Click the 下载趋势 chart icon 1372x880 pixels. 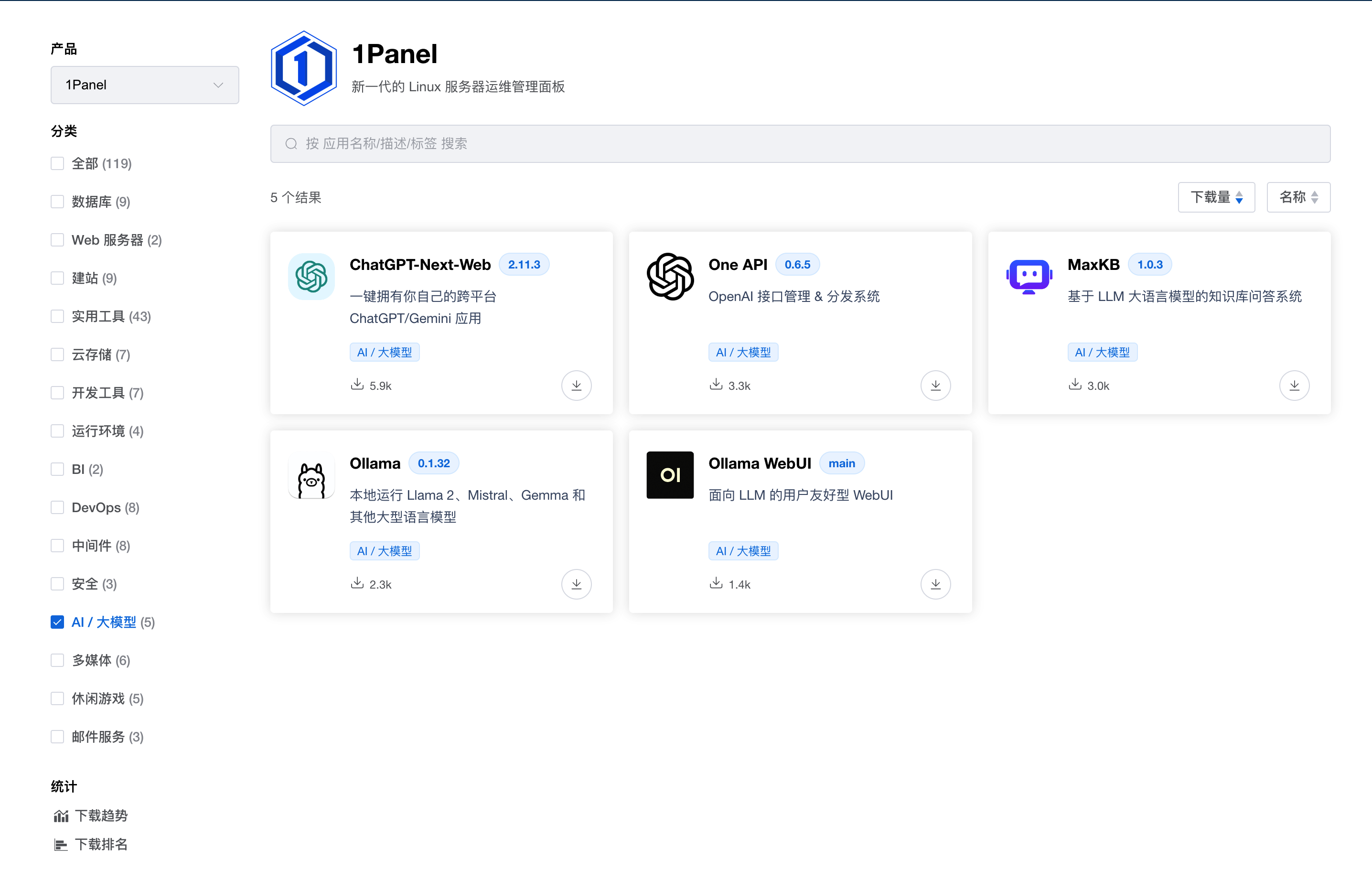click(x=61, y=816)
